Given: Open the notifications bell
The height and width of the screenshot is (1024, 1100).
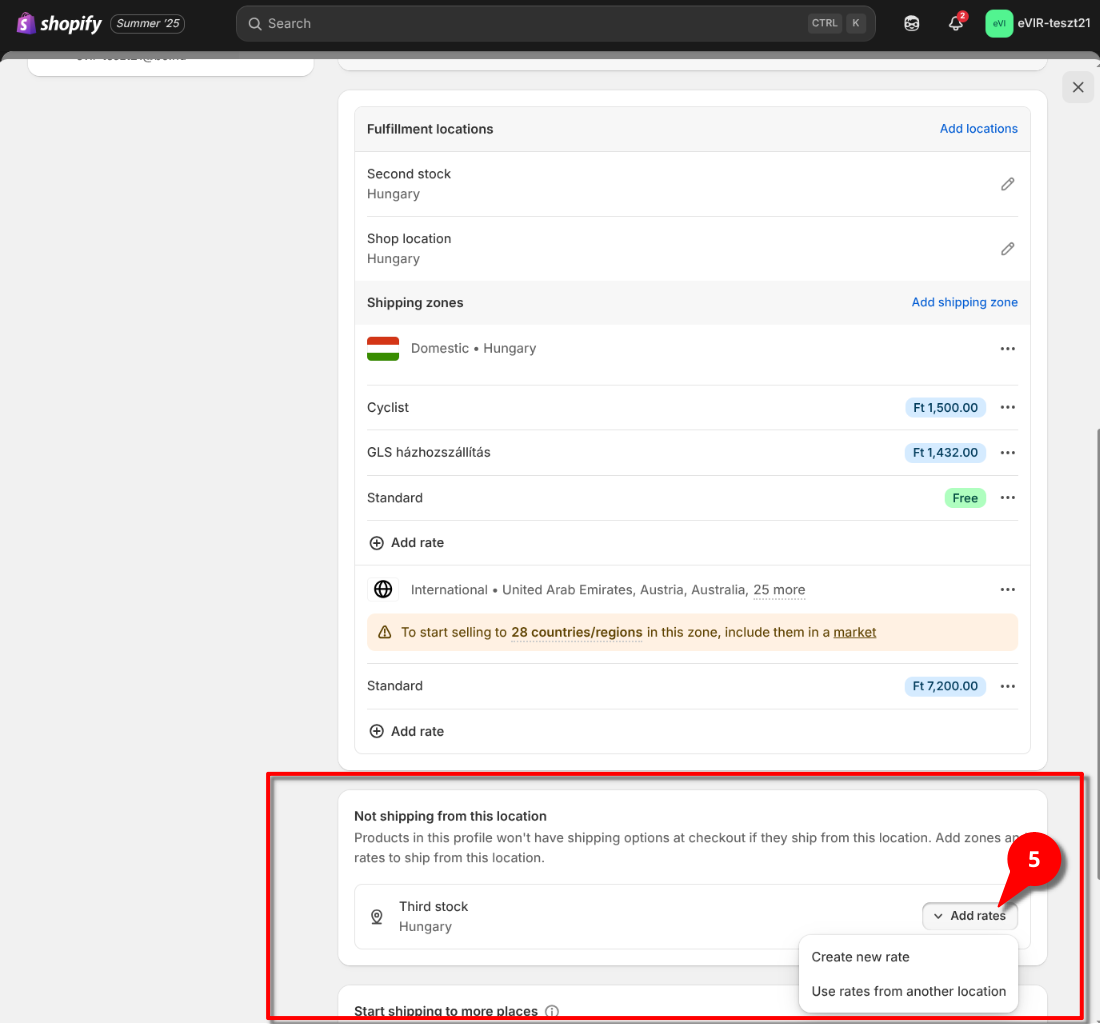Looking at the screenshot, I should [955, 24].
